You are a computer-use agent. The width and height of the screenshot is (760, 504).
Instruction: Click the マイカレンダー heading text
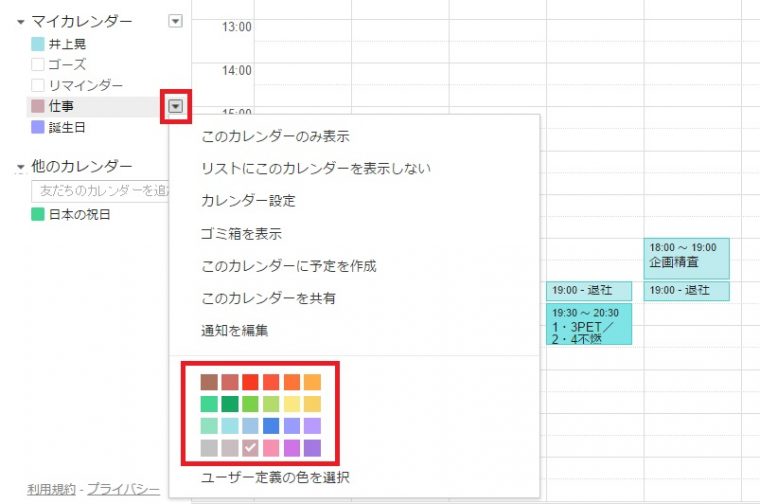tap(81, 21)
